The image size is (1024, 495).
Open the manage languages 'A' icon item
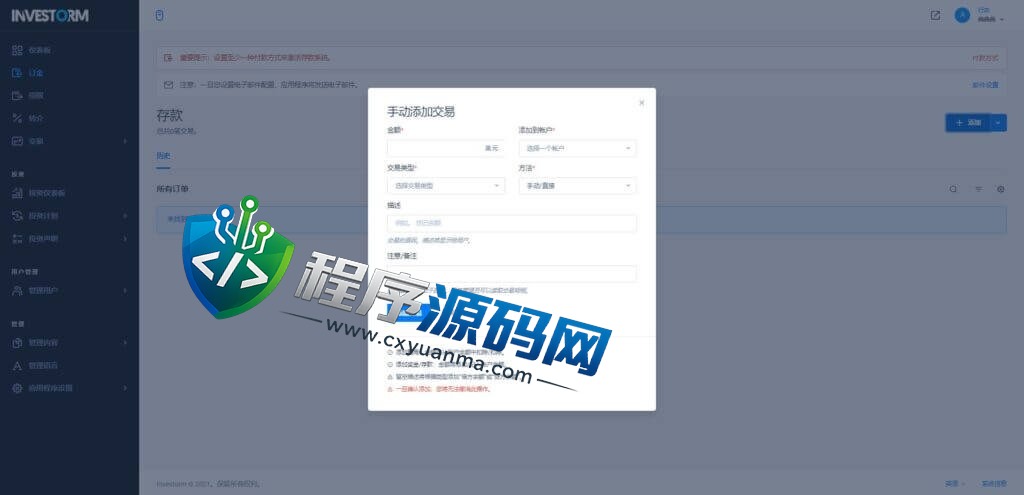tap(18, 365)
